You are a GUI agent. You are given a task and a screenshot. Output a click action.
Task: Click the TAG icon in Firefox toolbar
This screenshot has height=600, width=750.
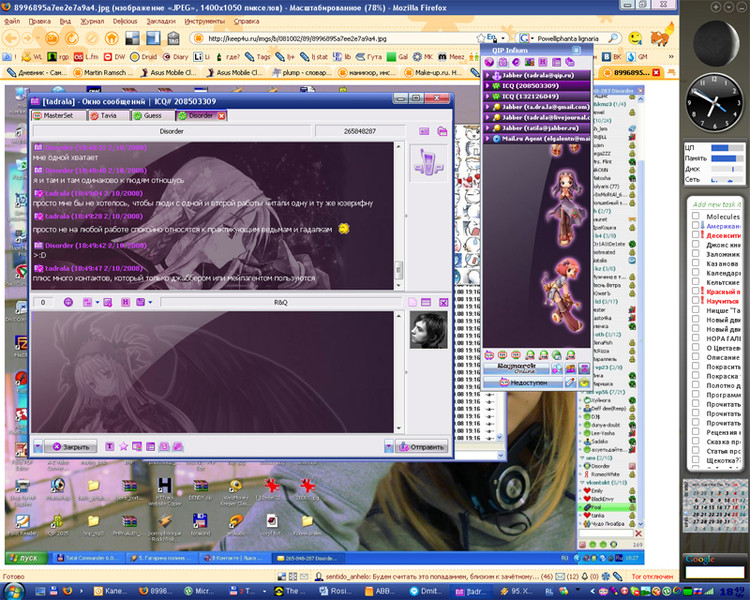point(174,38)
